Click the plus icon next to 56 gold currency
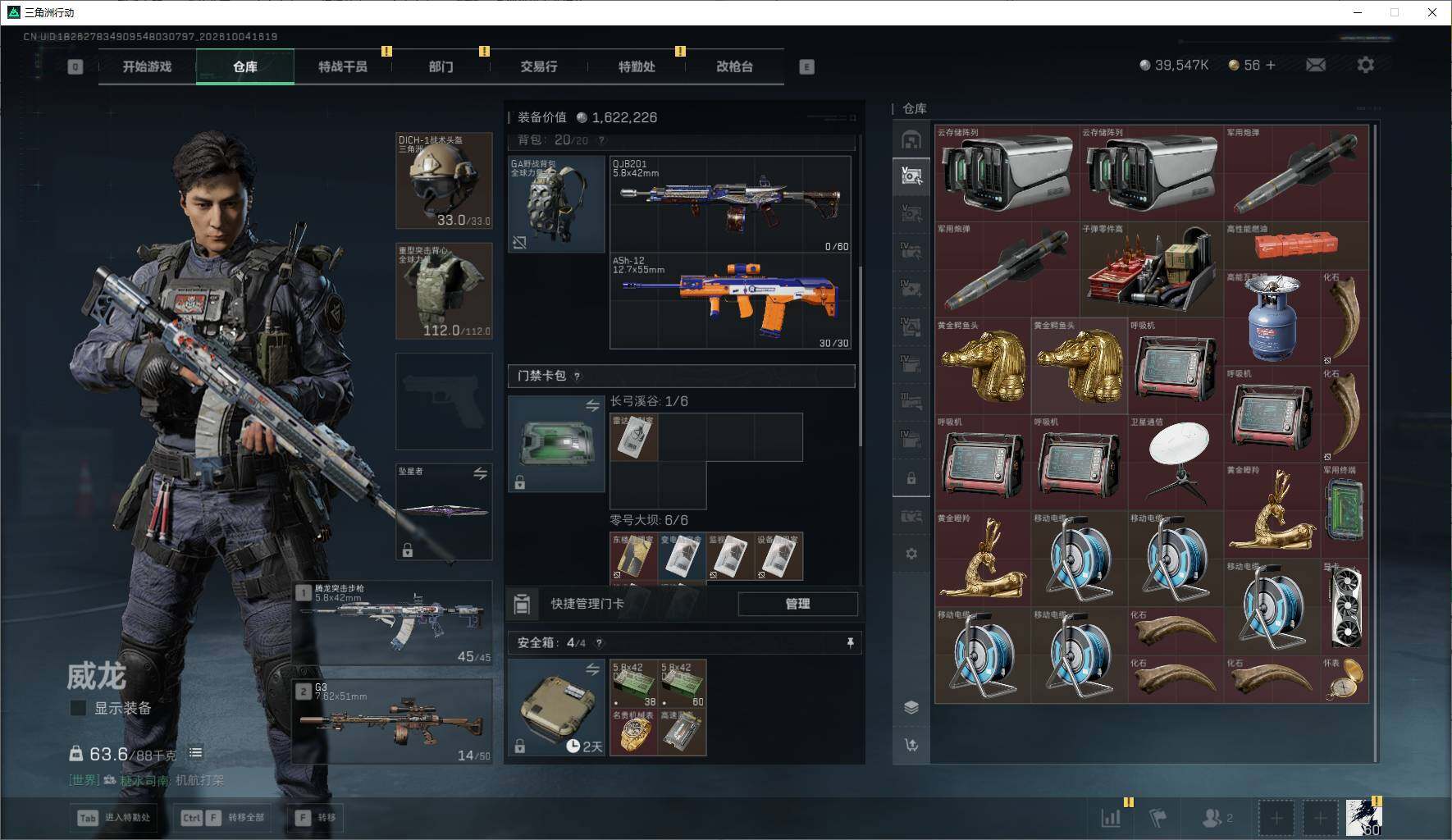 pos(1271,65)
